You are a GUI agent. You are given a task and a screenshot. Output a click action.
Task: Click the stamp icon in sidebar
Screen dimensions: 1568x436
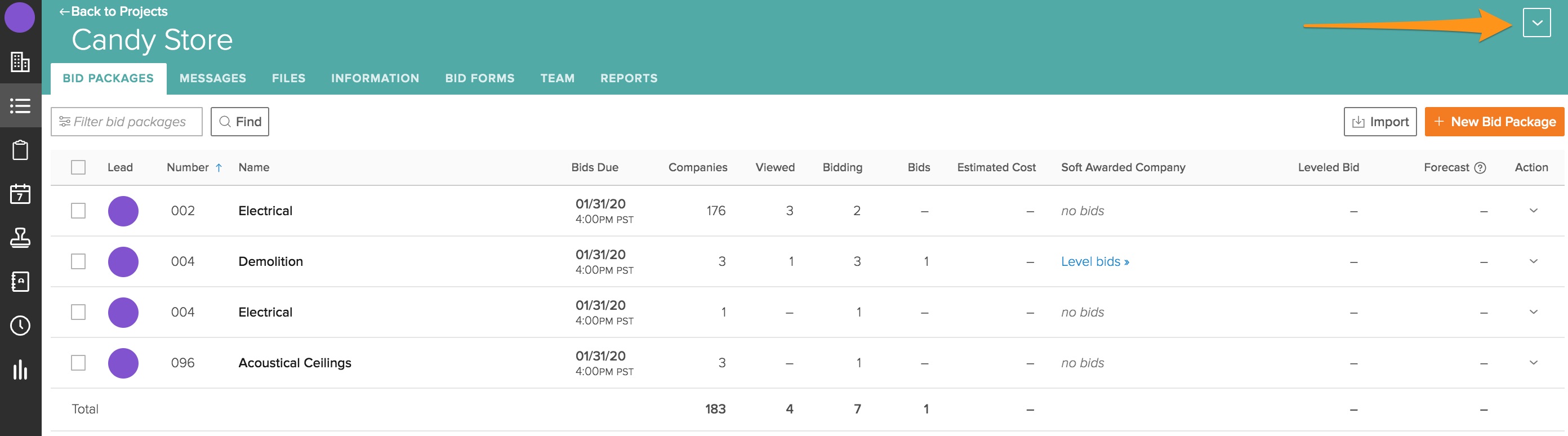[20, 238]
